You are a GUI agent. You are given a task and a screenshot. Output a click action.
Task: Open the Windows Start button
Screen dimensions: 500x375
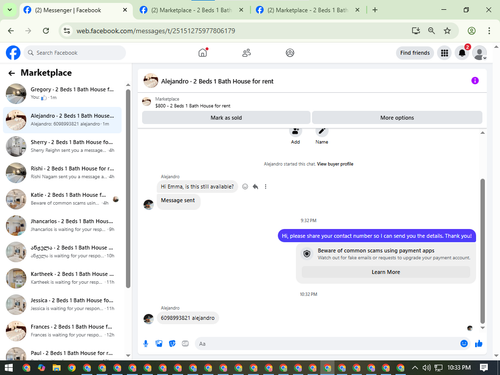click(x=9, y=368)
